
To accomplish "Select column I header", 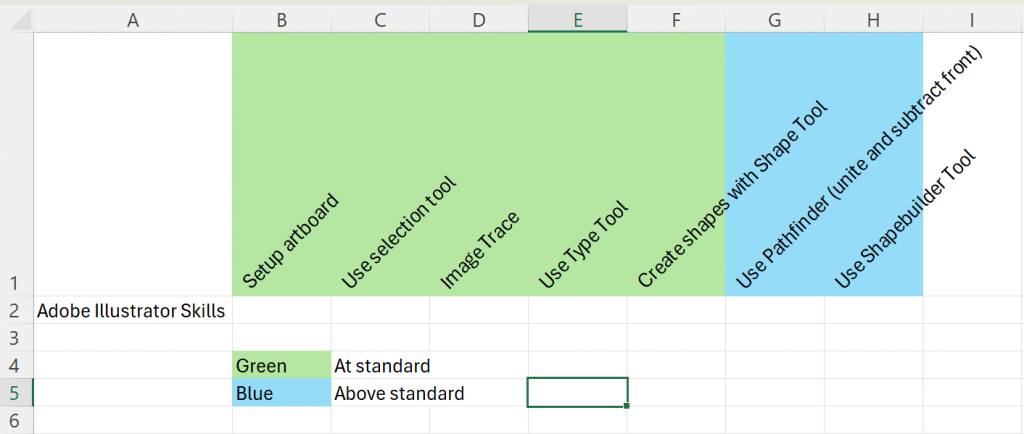I will (973, 20).
